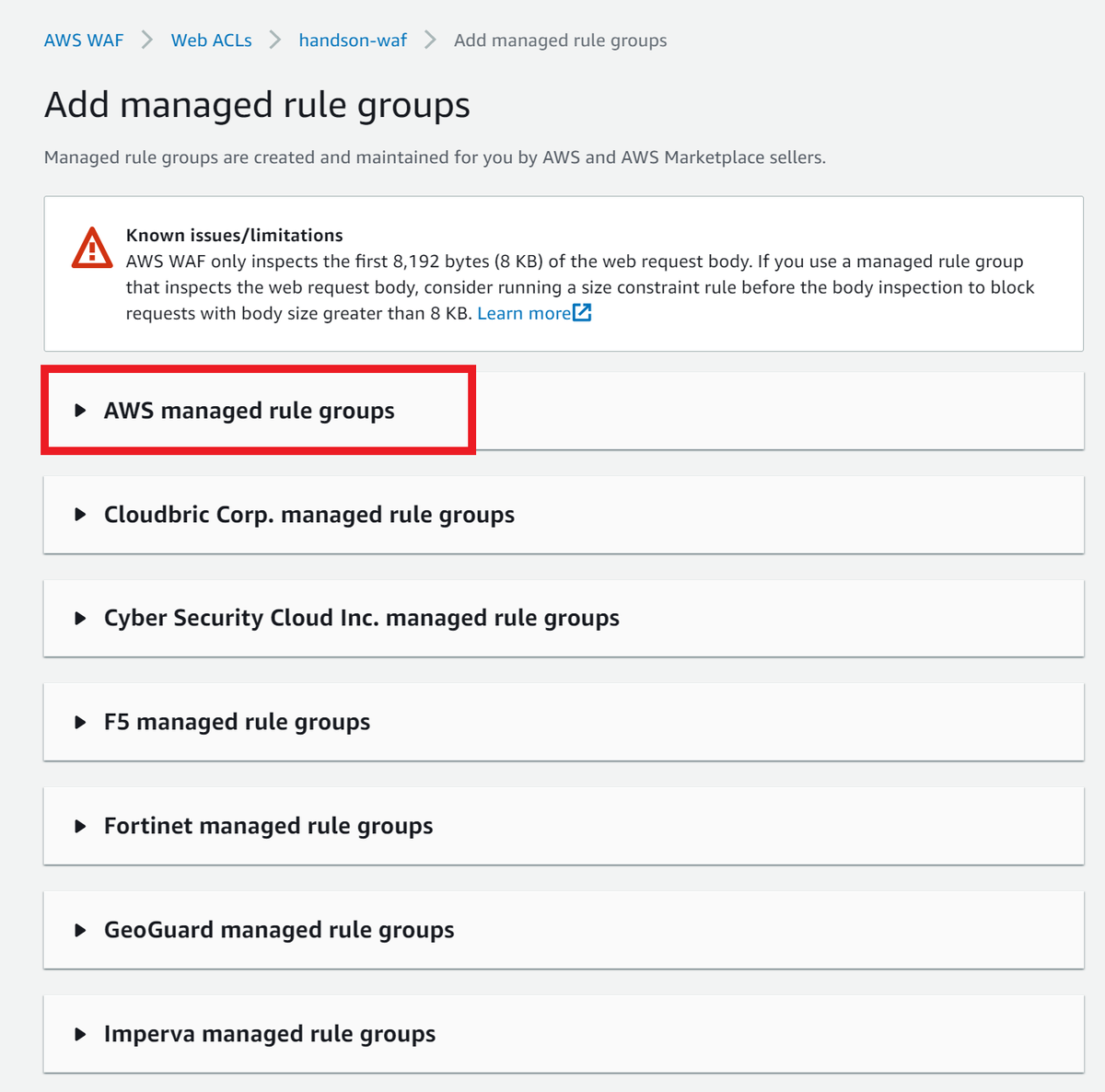Screen dimensions: 1105x1092
Task: Open the handson-waf breadcrumb link
Action: 353,41
